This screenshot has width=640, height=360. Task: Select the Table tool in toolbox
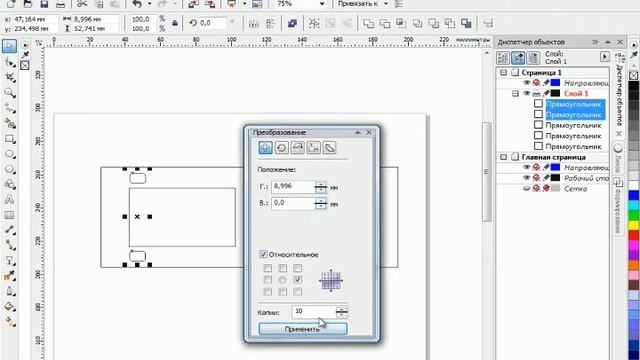coord(9,215)
